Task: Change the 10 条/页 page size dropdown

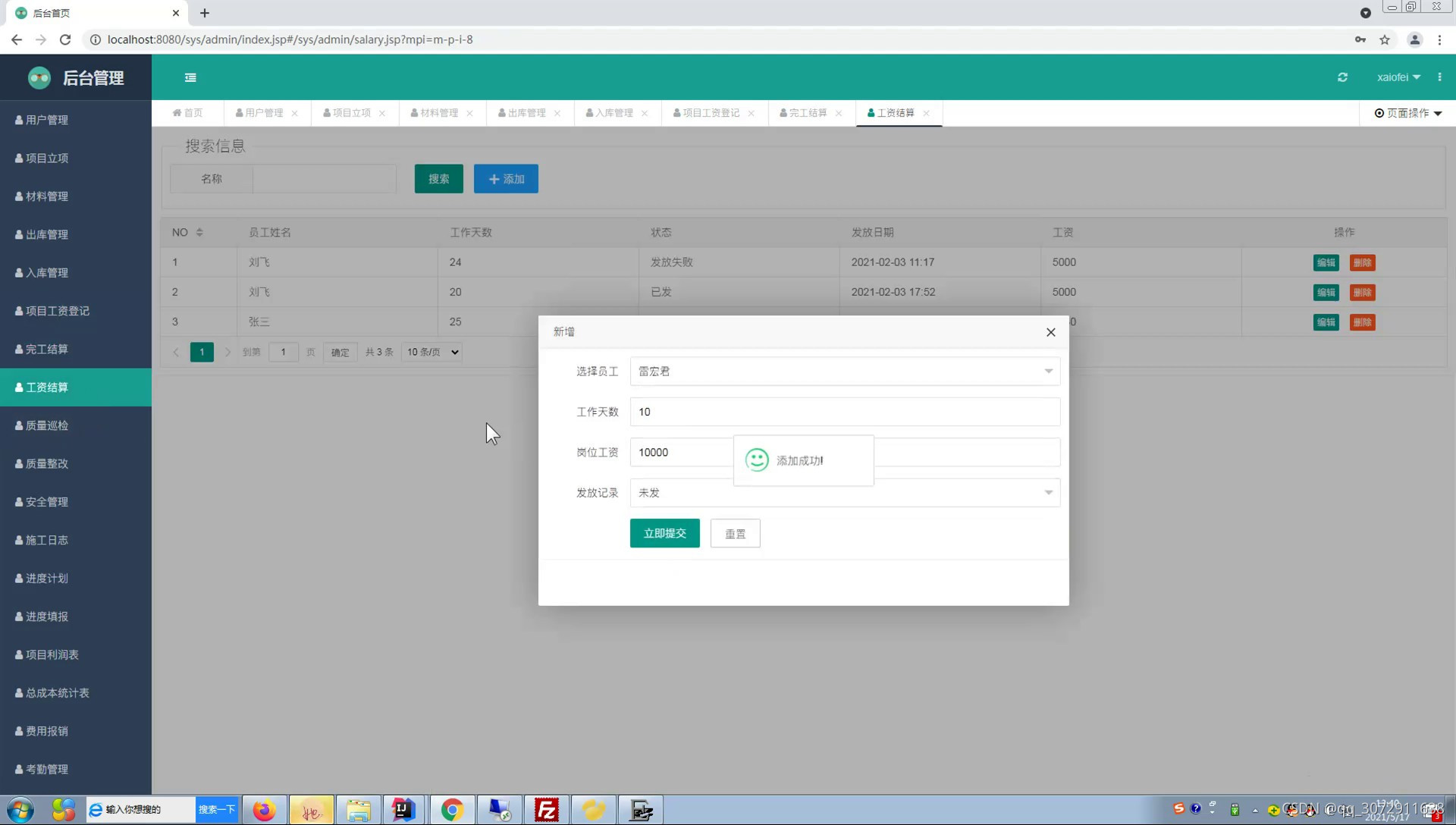Action: 432,352
